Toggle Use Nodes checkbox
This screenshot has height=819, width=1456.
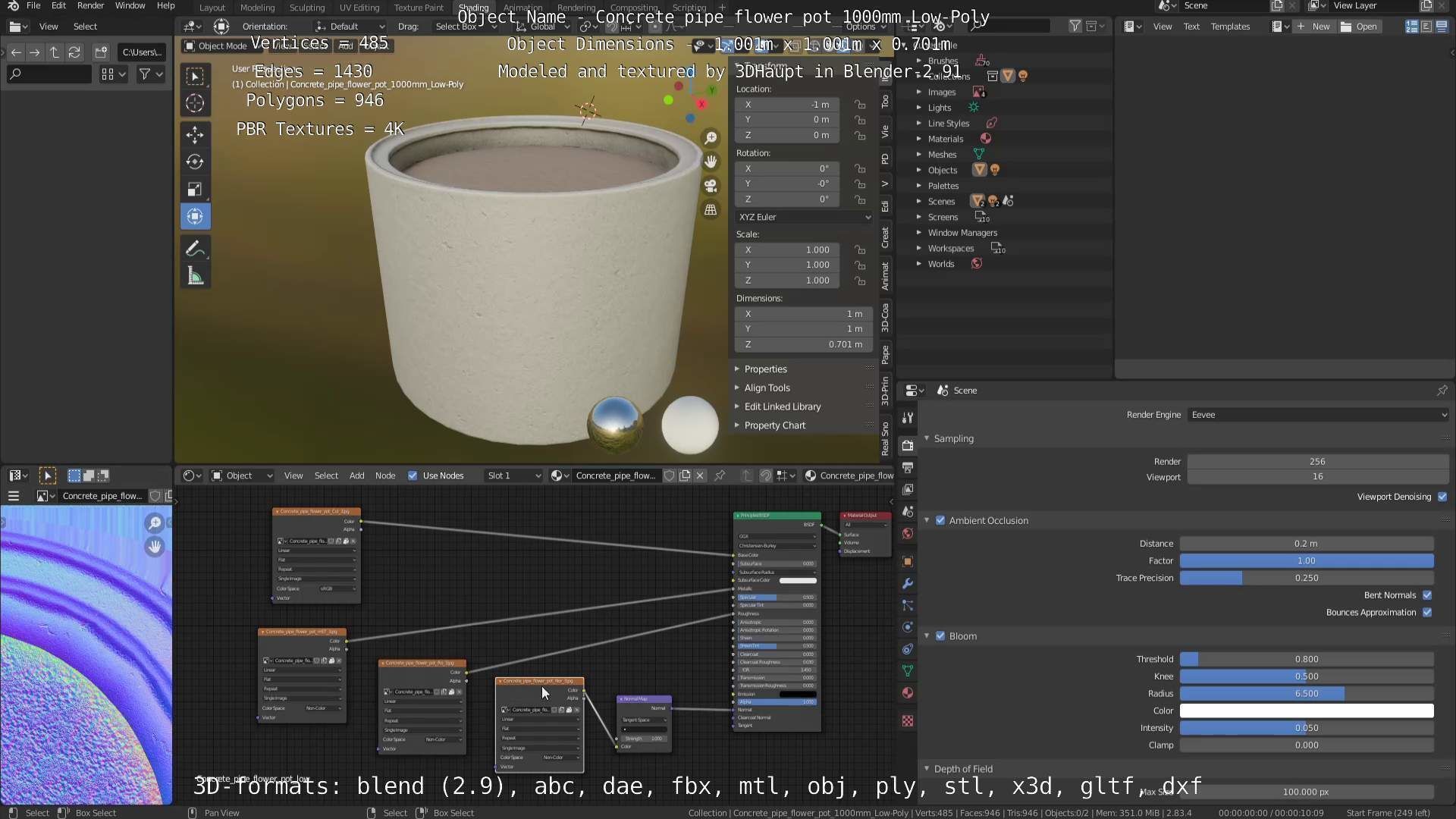[413, 475]
